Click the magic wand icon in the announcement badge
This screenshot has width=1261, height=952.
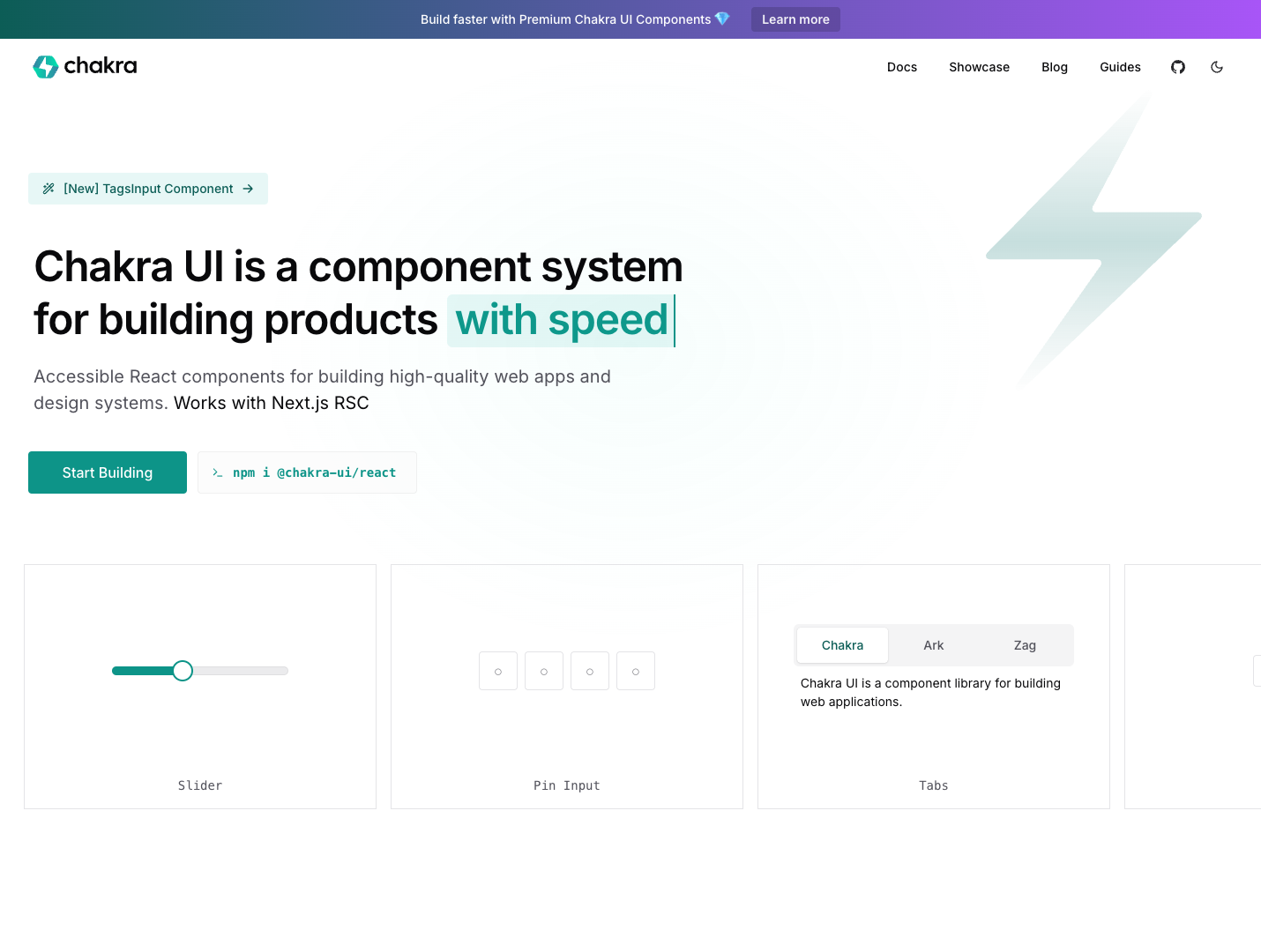(x=48, y=189)
